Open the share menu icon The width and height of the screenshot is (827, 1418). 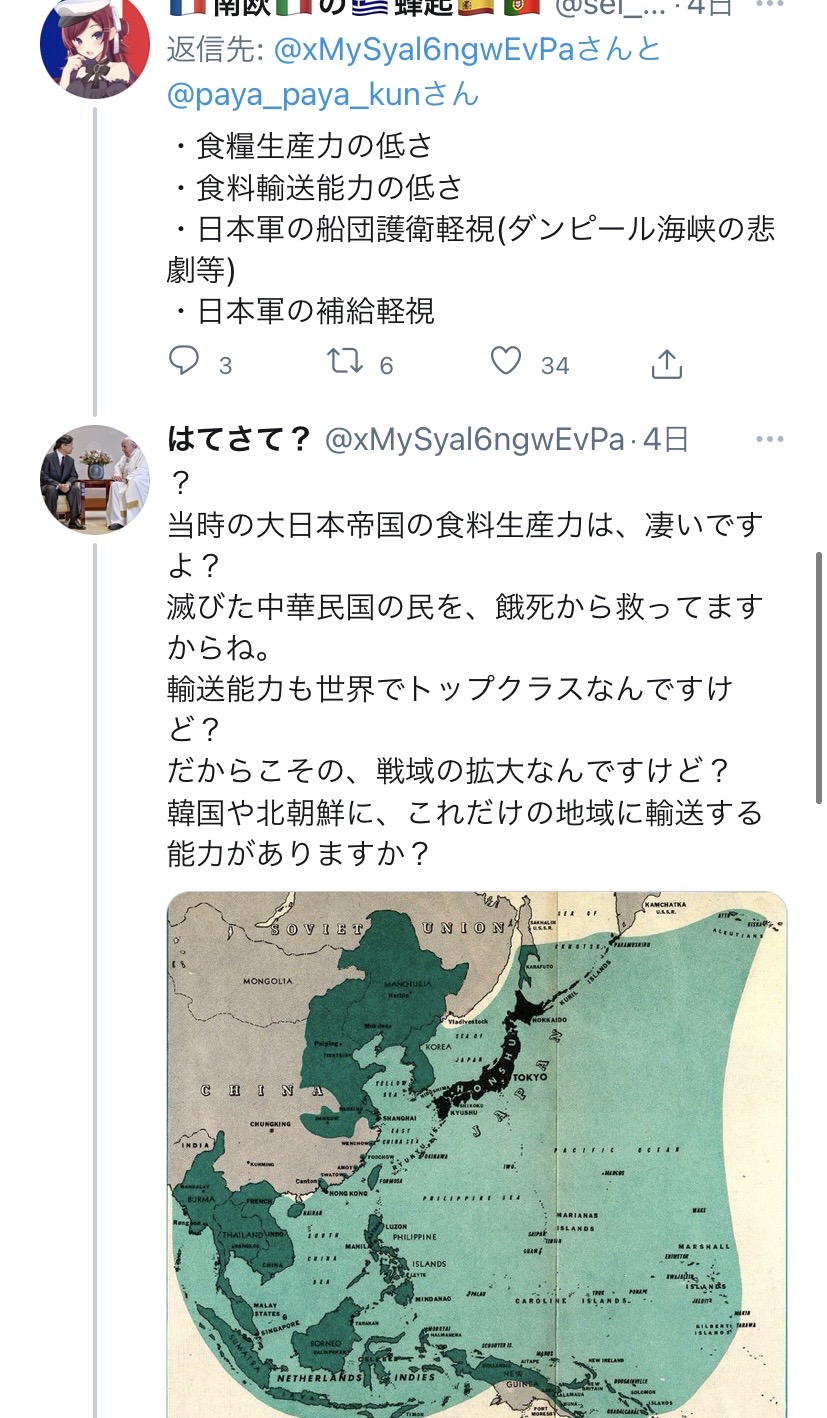666,363
